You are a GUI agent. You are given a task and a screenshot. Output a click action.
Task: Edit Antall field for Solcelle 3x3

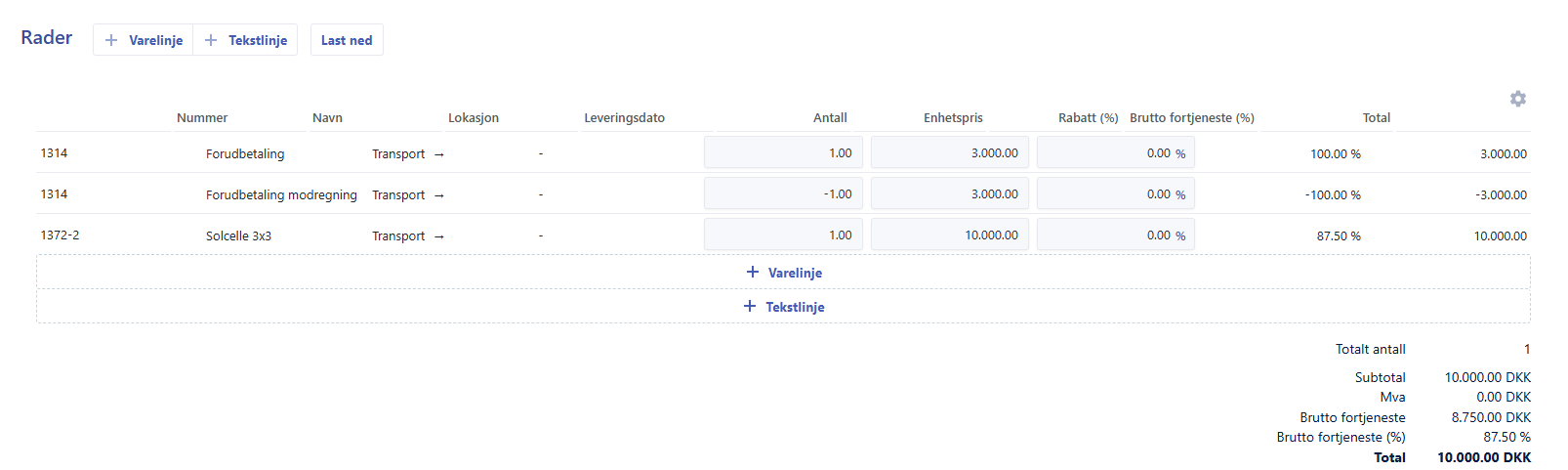(x=783, y=235)
